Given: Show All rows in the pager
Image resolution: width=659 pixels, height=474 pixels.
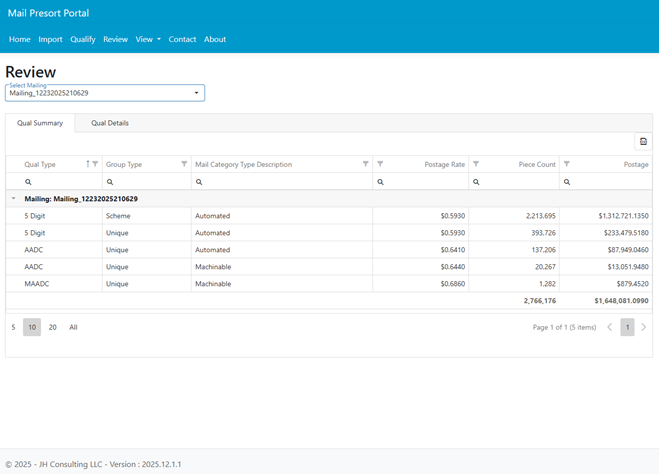Looking at the screenshot, I should pos(73,327).
